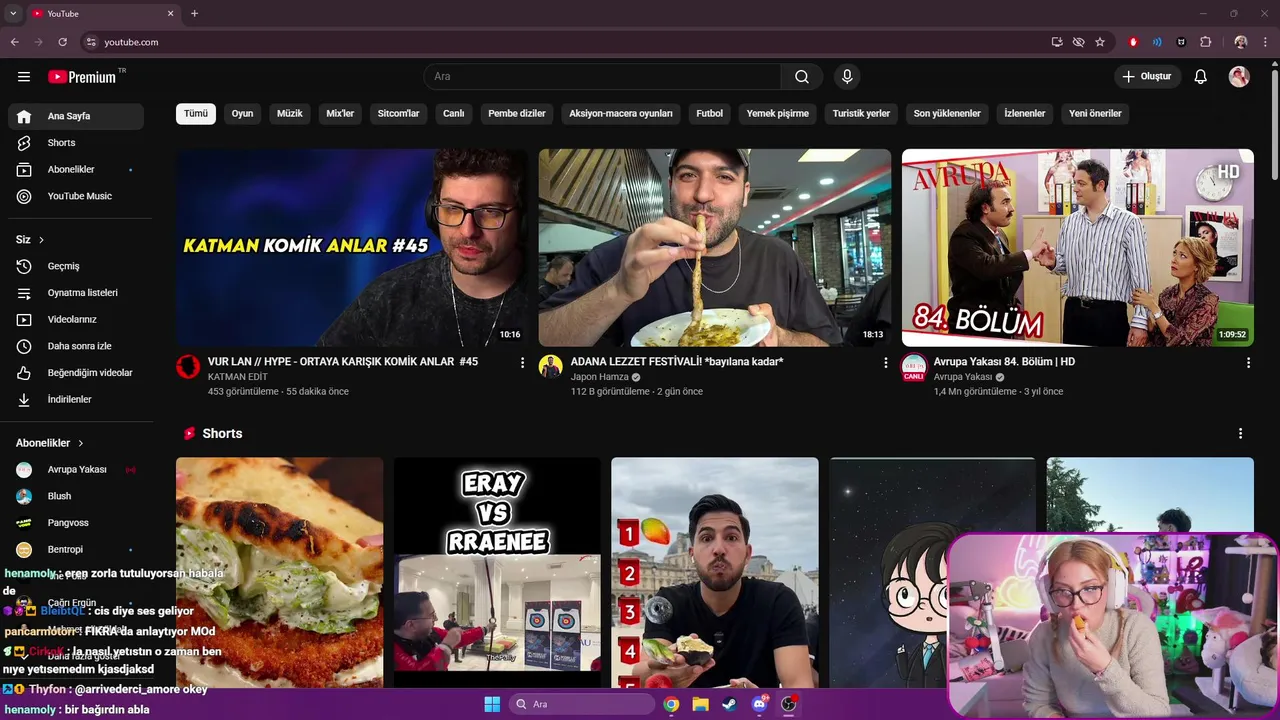The height and width of the screenshot is (720, 1280).
Task: Start voice search with the microphone icon
Action: [x=847, y=77]
